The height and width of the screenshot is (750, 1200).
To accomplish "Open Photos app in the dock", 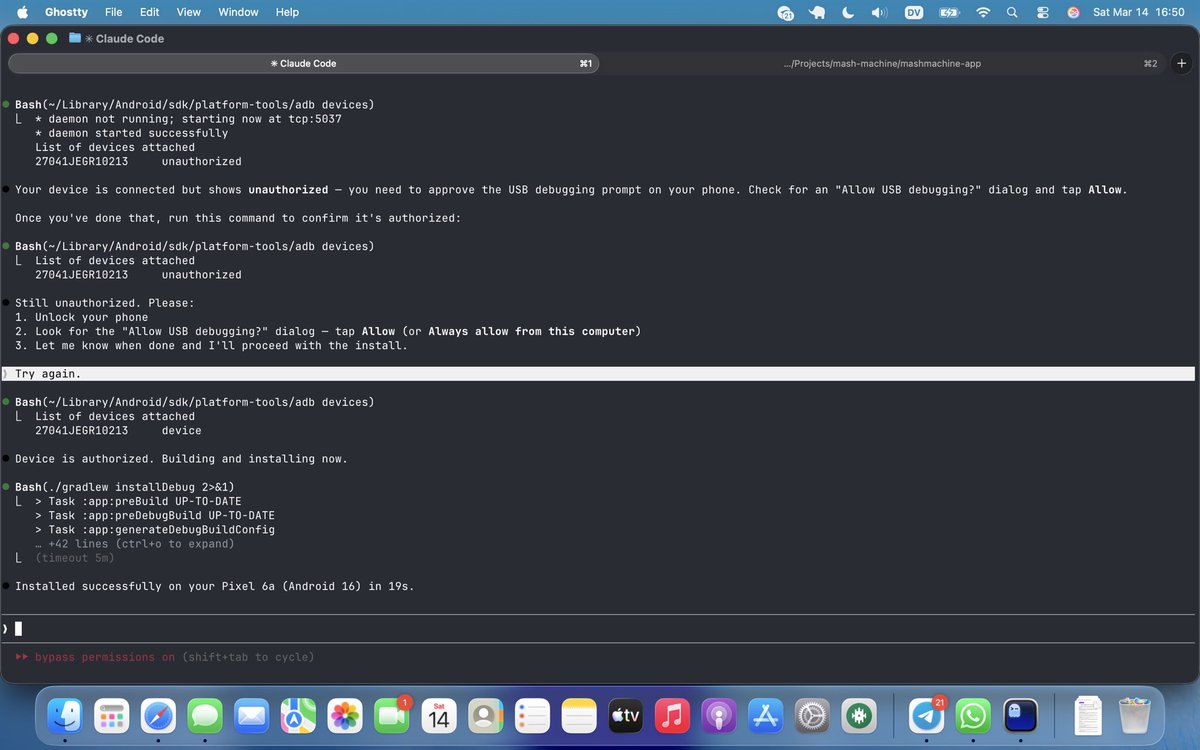I will [x=345, y=715].
